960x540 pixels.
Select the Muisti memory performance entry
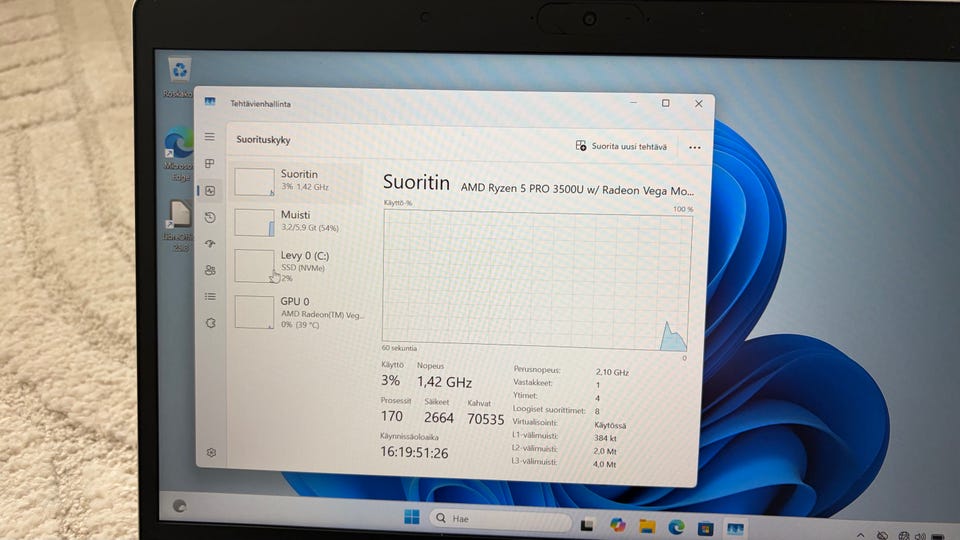pyautogui.click(x=296, y=222)
